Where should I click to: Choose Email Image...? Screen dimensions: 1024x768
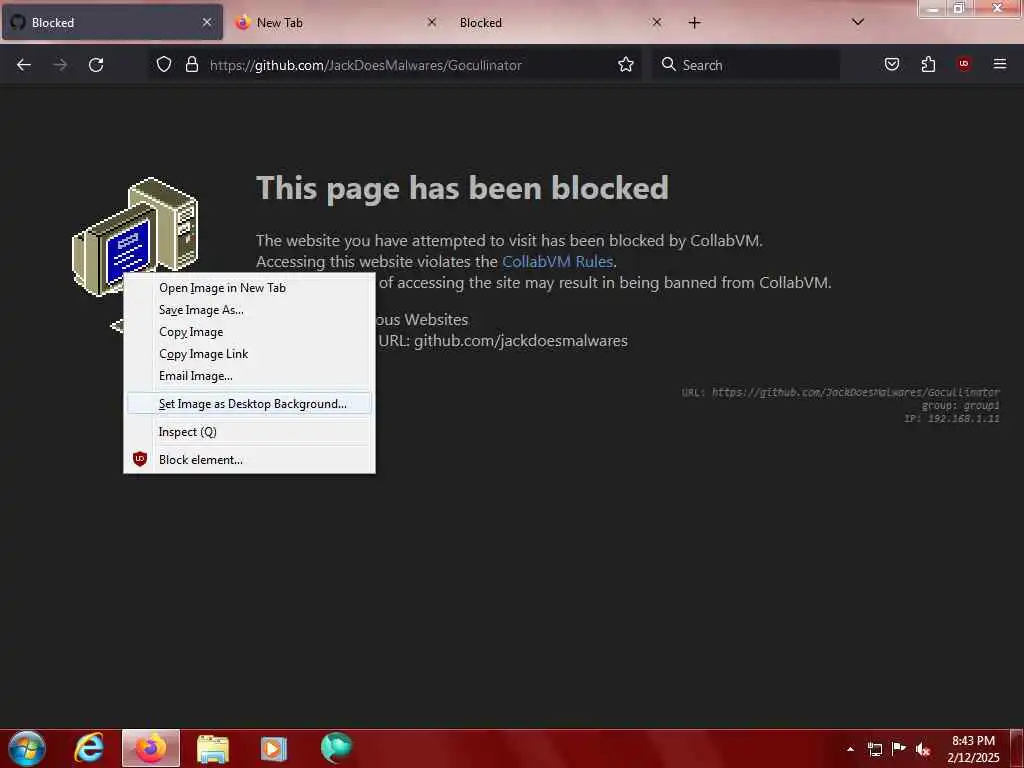(249, 376)
